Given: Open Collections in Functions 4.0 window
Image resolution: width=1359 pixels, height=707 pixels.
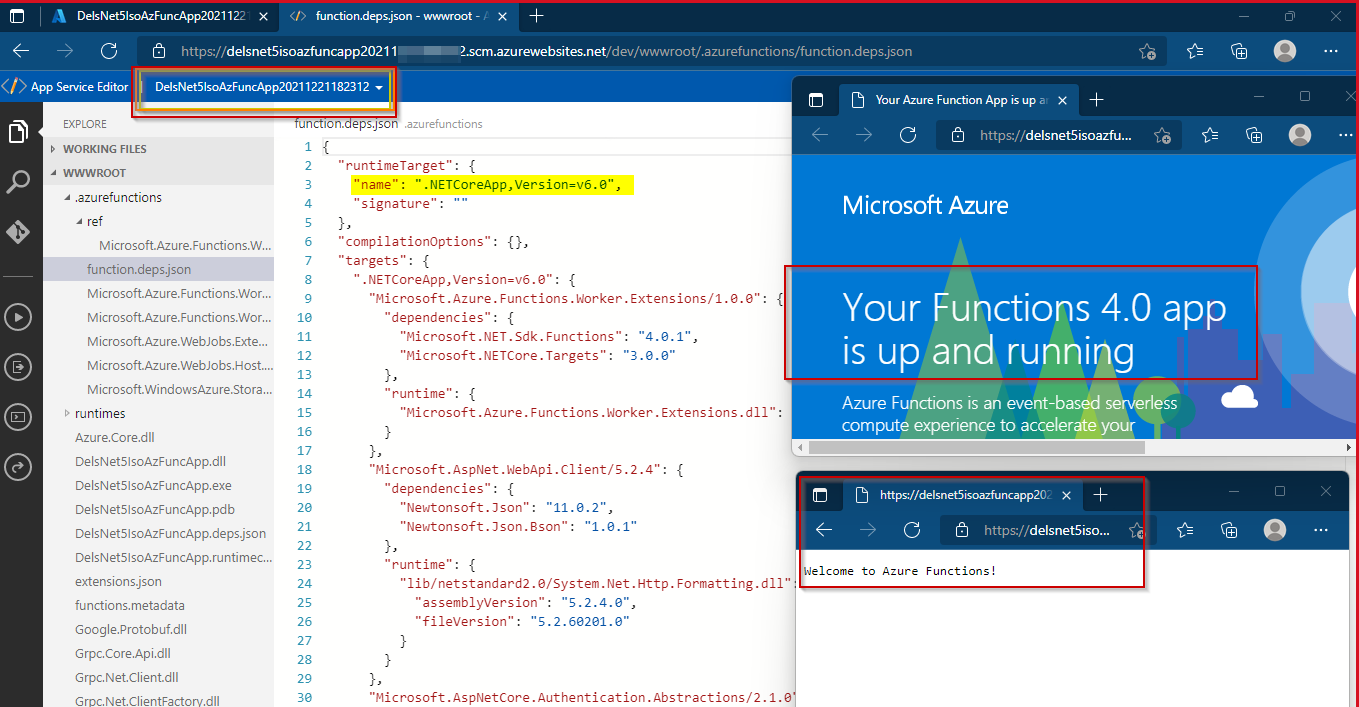Looking at the screenshot, I should coord(1255,135).
